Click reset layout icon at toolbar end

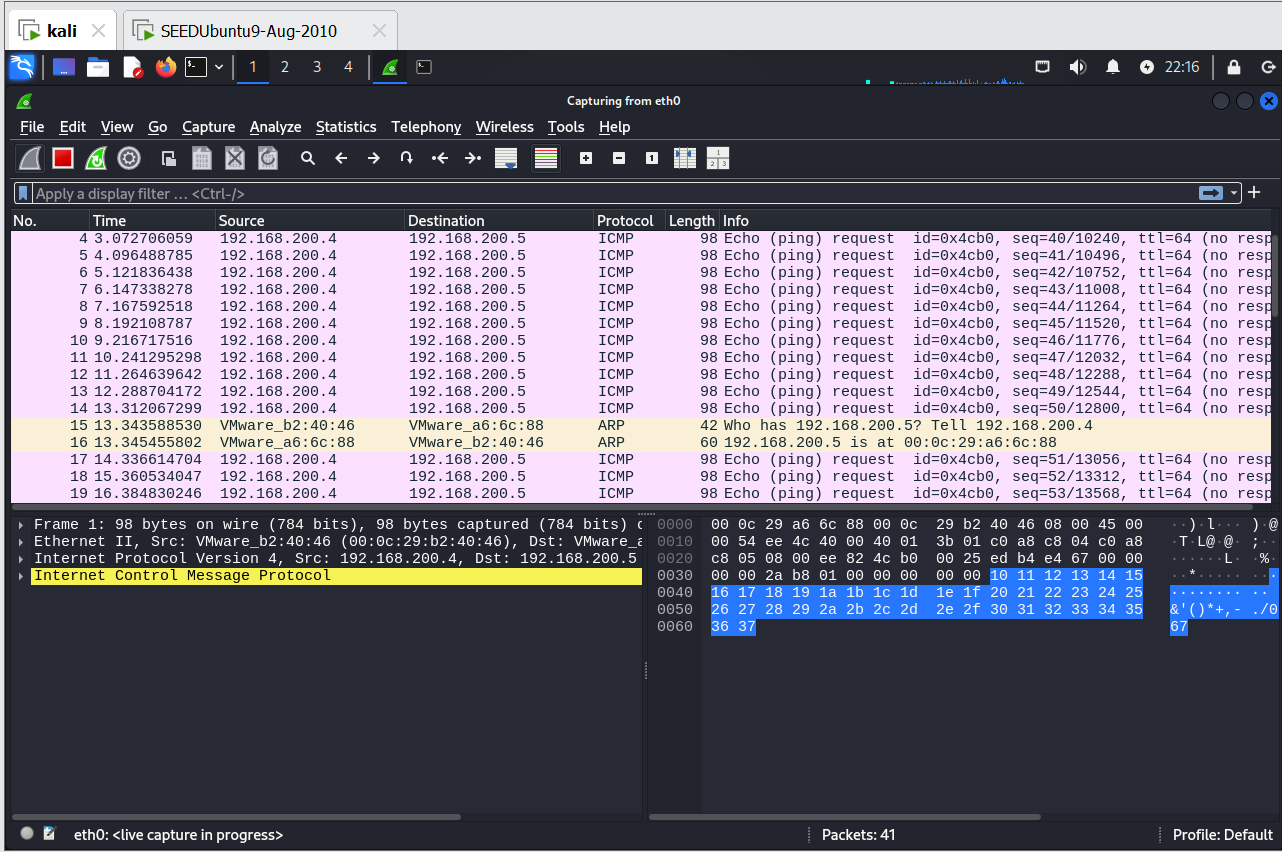(x=718, y=158)
